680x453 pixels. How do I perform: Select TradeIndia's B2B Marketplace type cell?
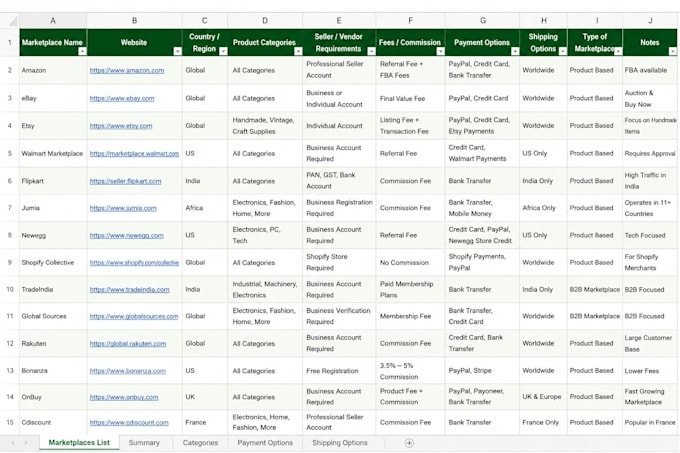pos(595,289)
